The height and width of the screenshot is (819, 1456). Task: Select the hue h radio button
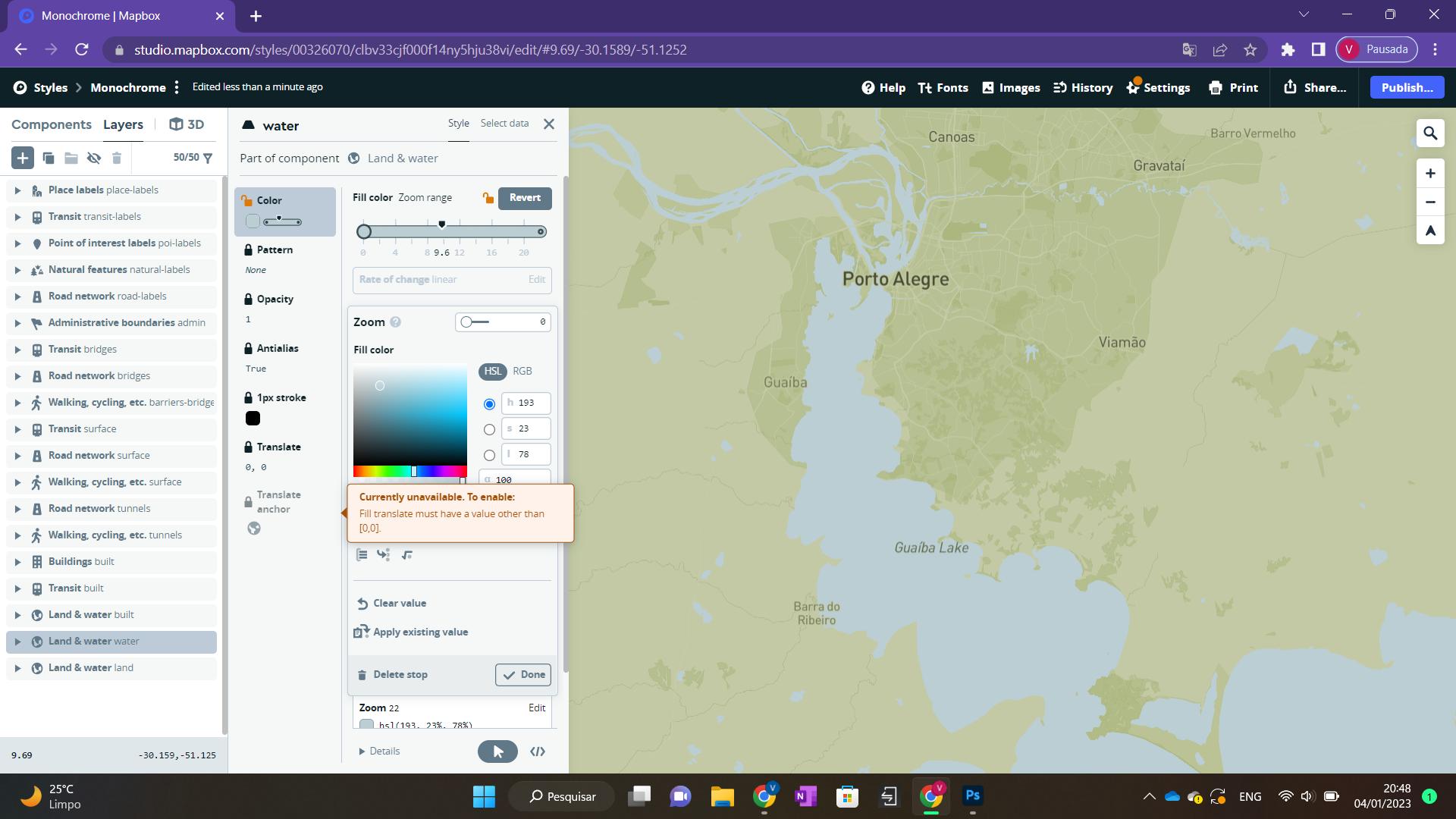[489, 404]
